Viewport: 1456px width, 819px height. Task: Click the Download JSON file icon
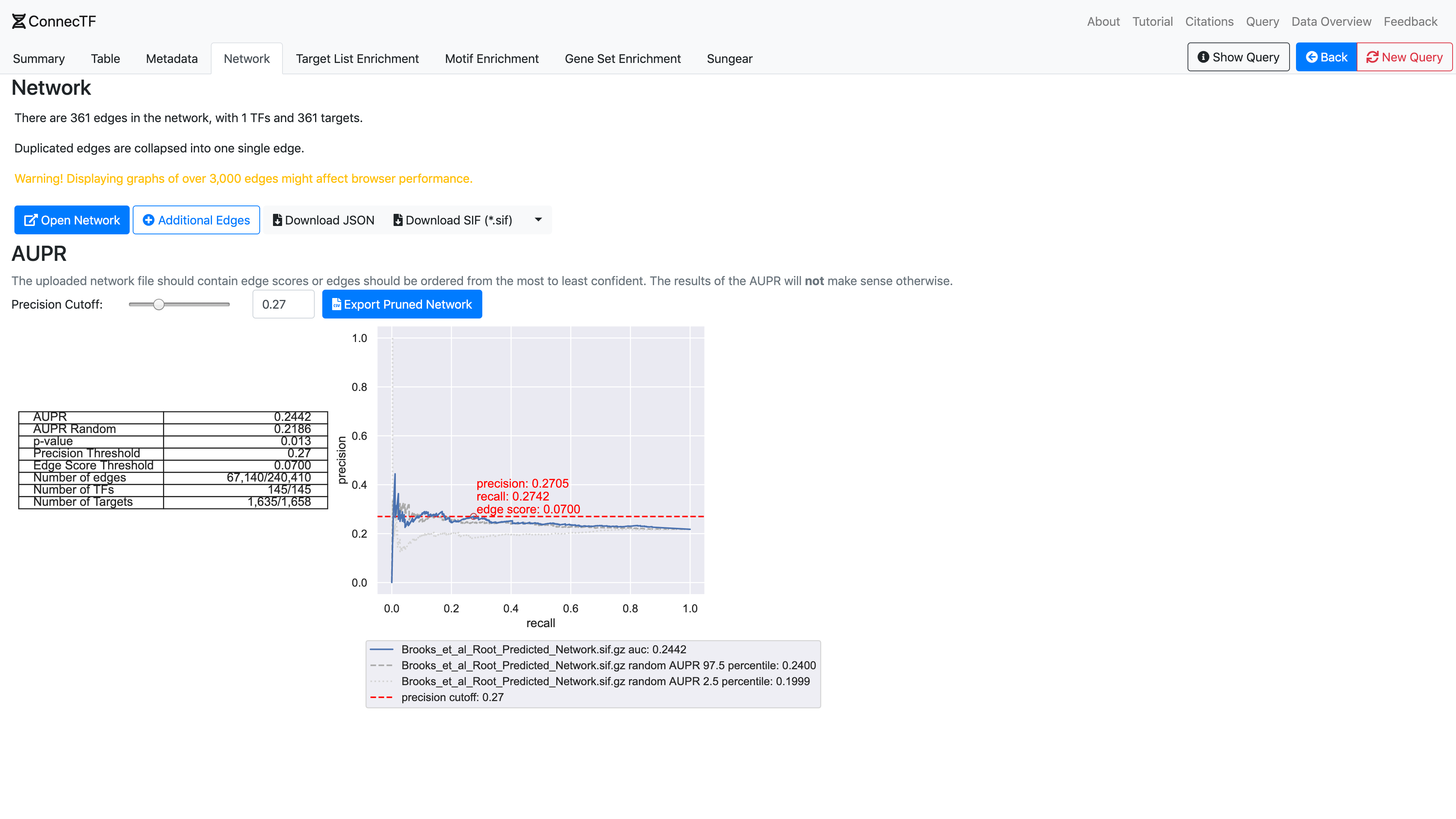277,220
